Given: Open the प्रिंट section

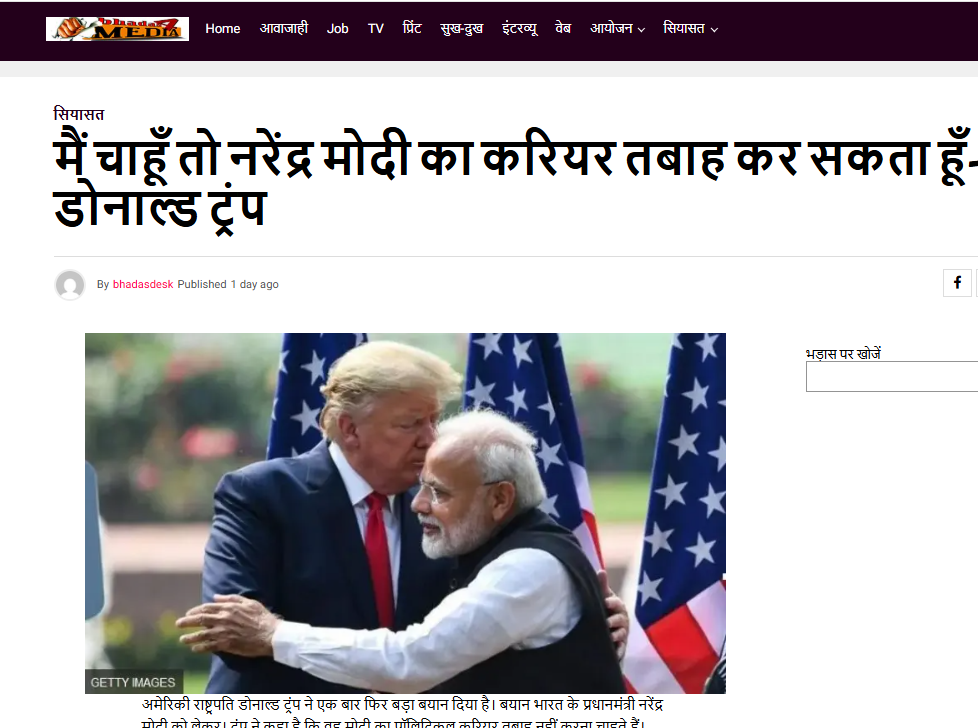Looking at the screenshot, I should click(412, 29).
